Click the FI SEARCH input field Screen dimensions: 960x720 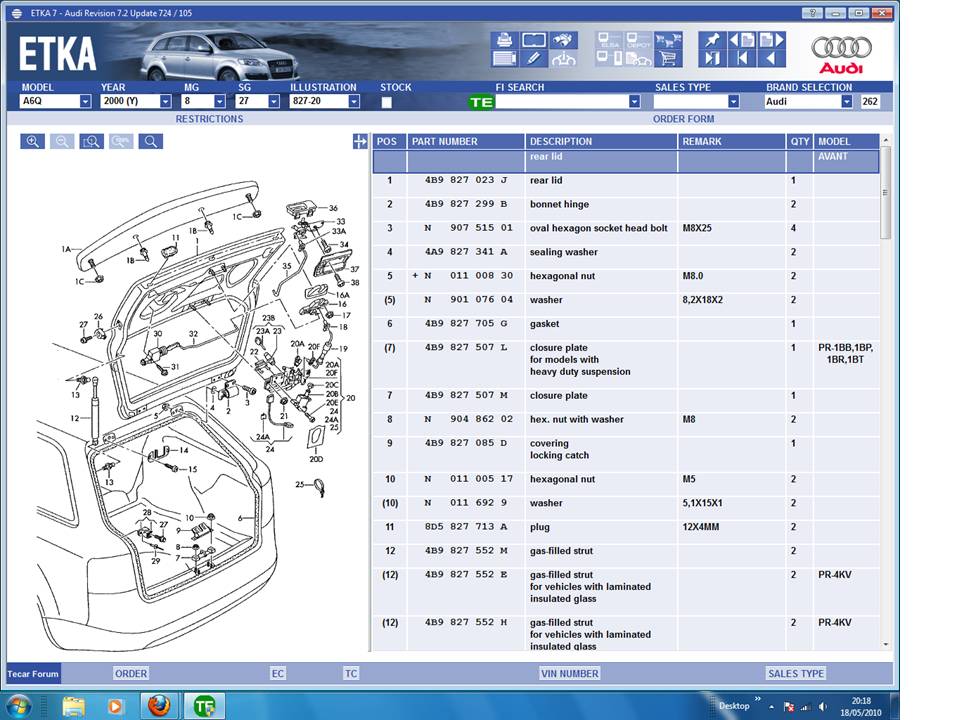point(561,102)
